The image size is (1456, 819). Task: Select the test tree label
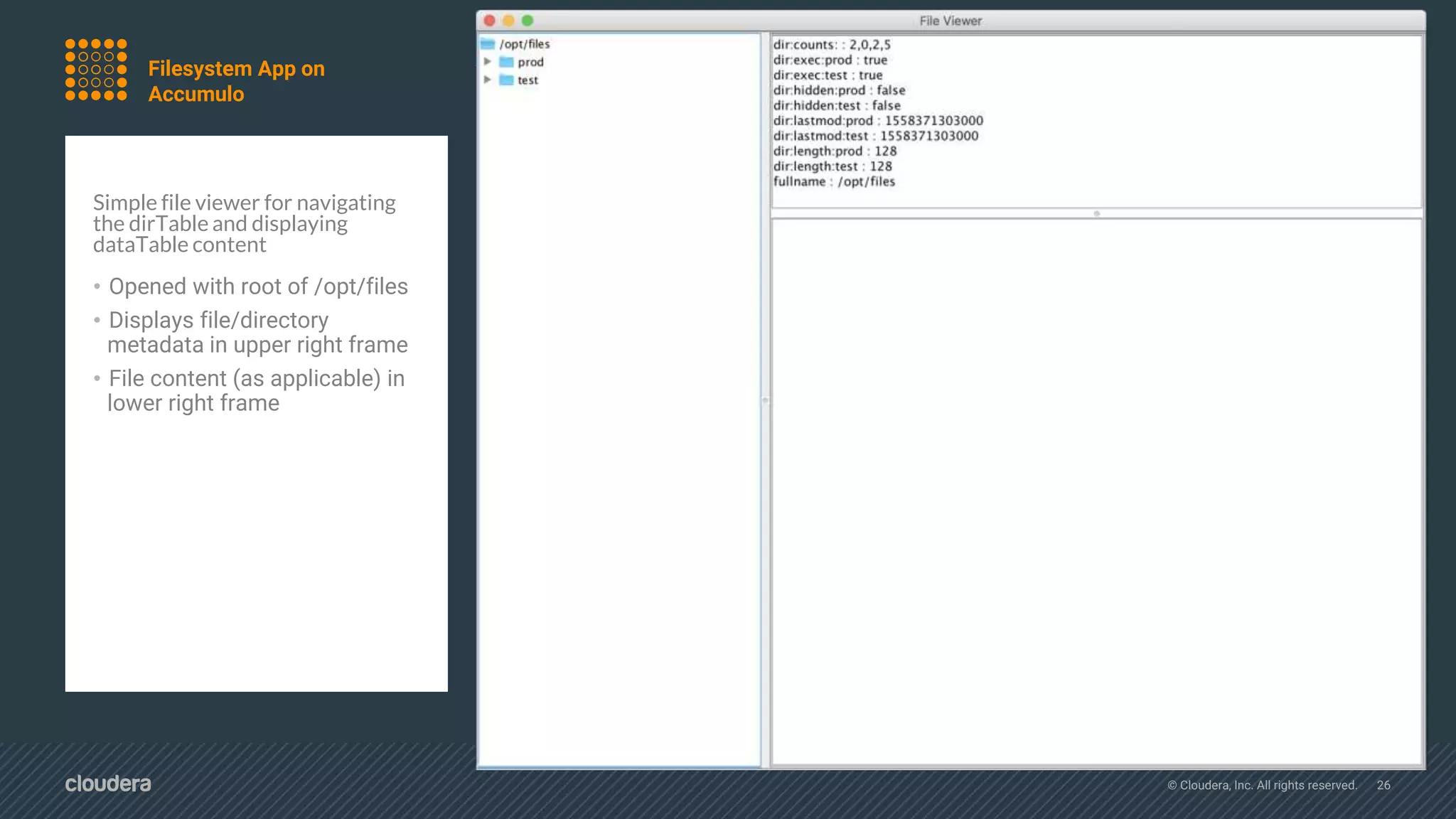click(528, 80)
